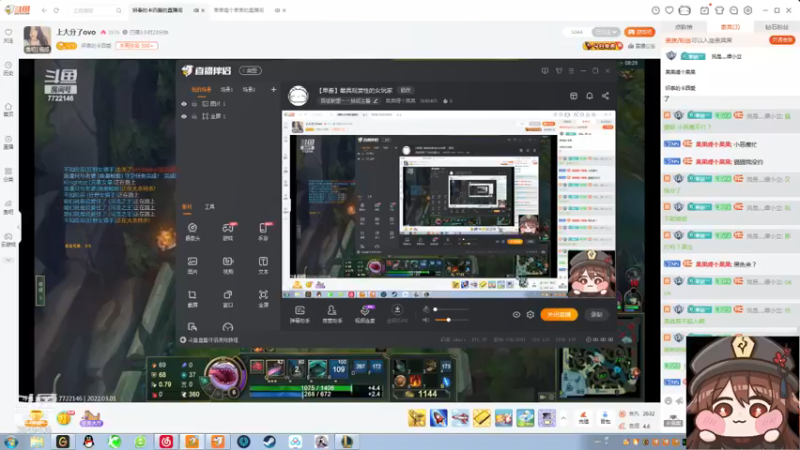Switch to the 钻石粉丝 tab in the chat panel

click(777, 27)
